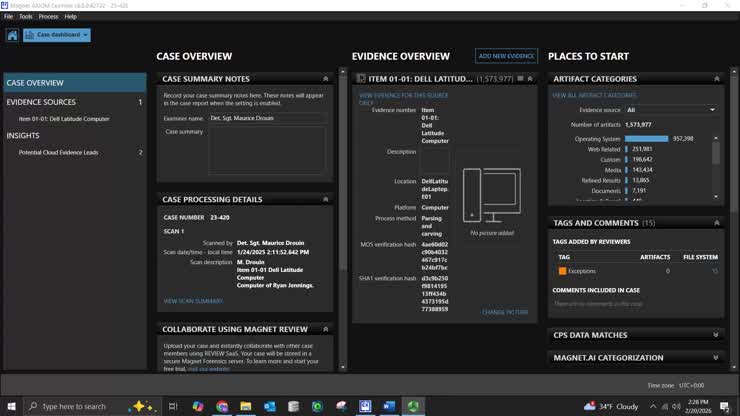Screen dimensions: 740x416
Task: Click the Media artifact category bar
Action: coord(626,170)
